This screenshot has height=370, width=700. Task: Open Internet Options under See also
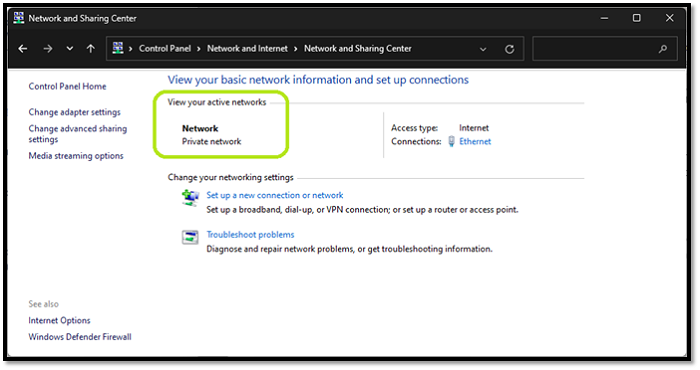[x=59, y=320]
